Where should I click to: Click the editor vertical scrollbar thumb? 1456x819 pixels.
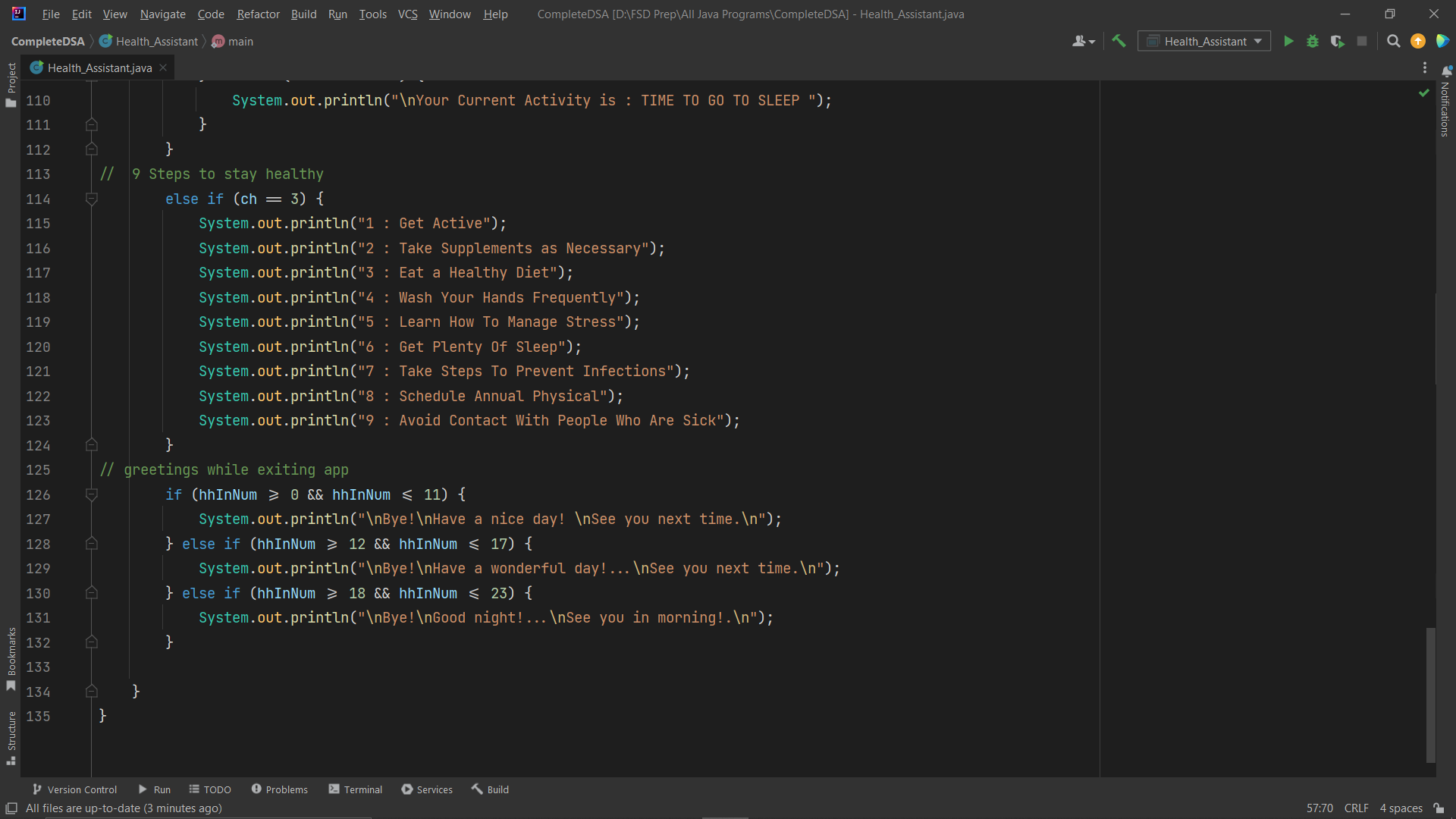tap(1430, 694)
